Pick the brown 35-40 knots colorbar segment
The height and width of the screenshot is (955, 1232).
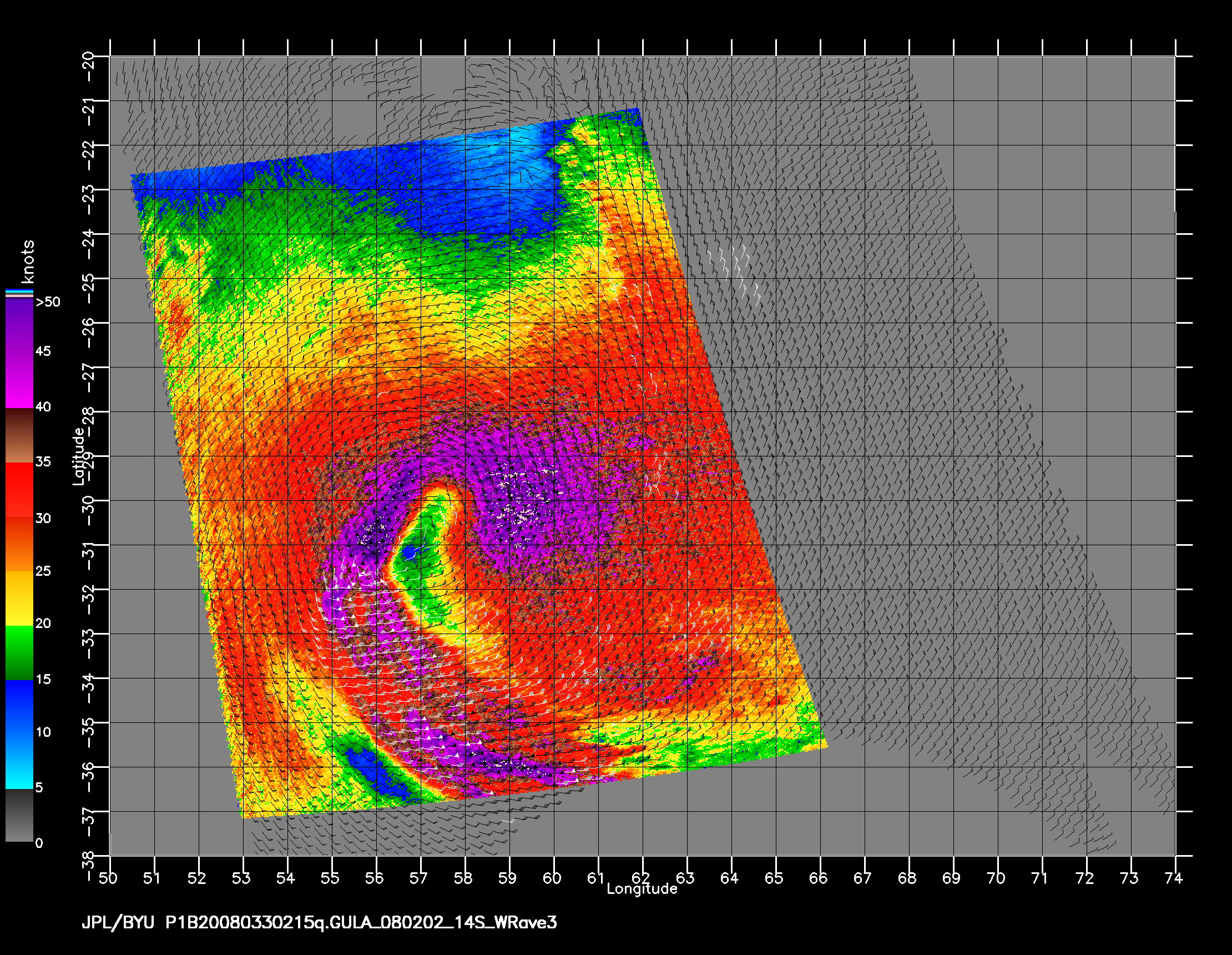click(19, 435)
